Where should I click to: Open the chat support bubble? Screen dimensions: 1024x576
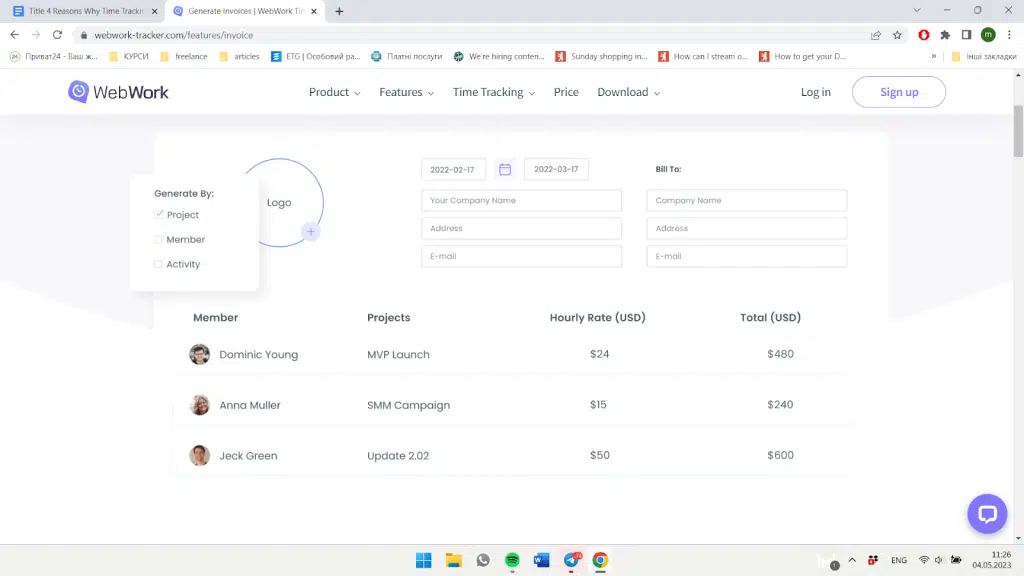point(986,514)
